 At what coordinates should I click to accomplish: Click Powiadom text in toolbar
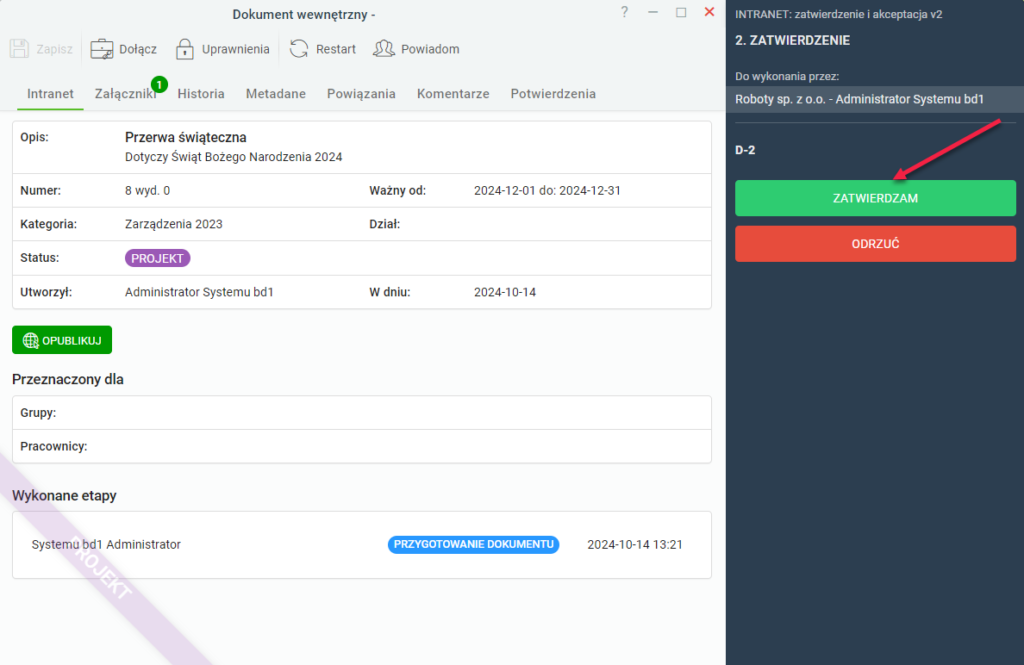[430, 49]
